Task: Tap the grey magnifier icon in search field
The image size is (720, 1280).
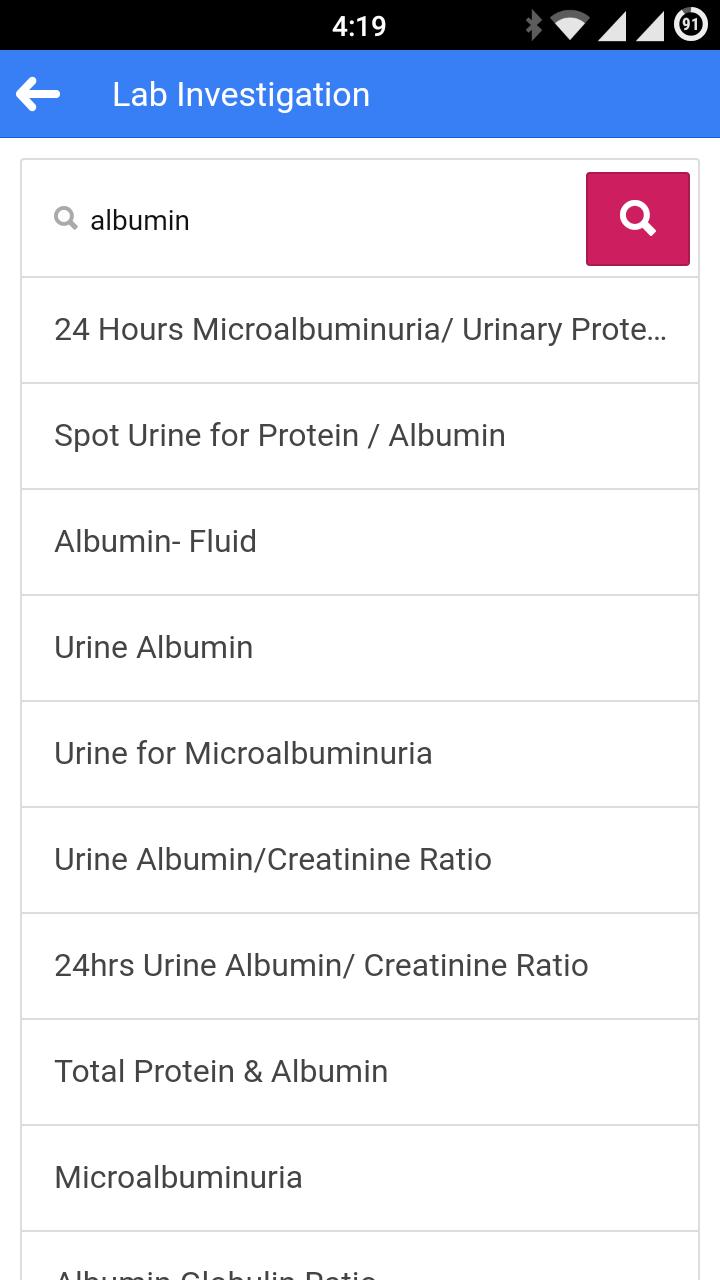Action: click(66, 218)
